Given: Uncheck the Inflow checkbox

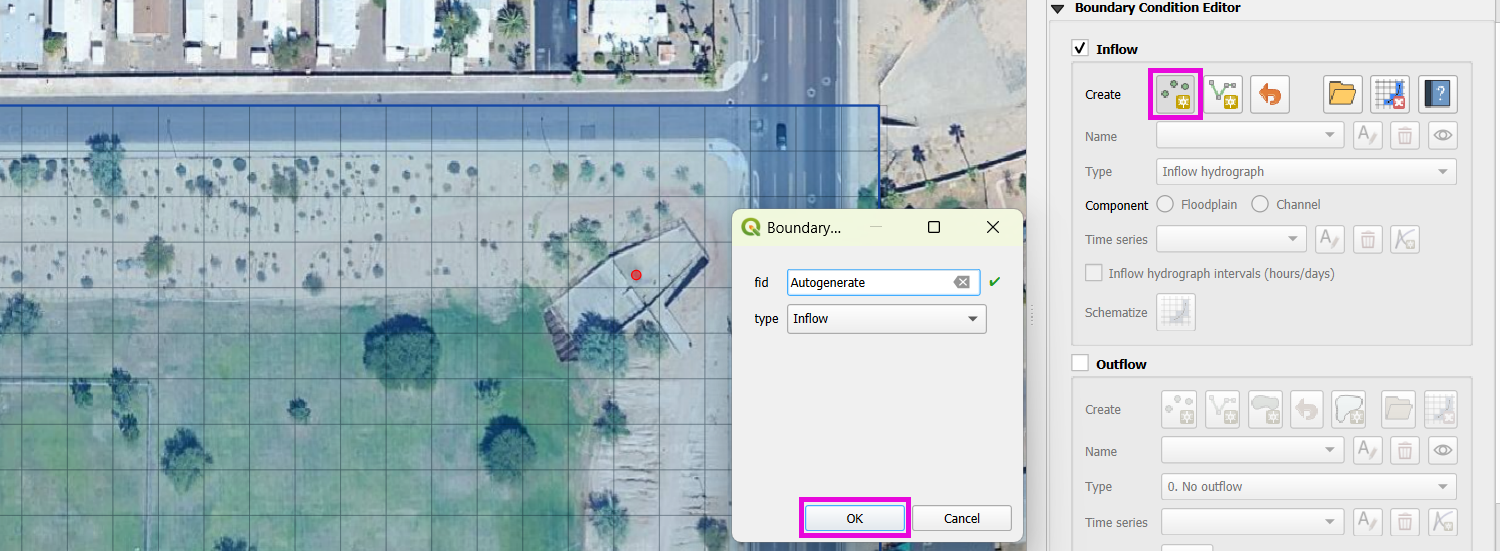Looking at the screenshot, I should tap(1080, 48).
